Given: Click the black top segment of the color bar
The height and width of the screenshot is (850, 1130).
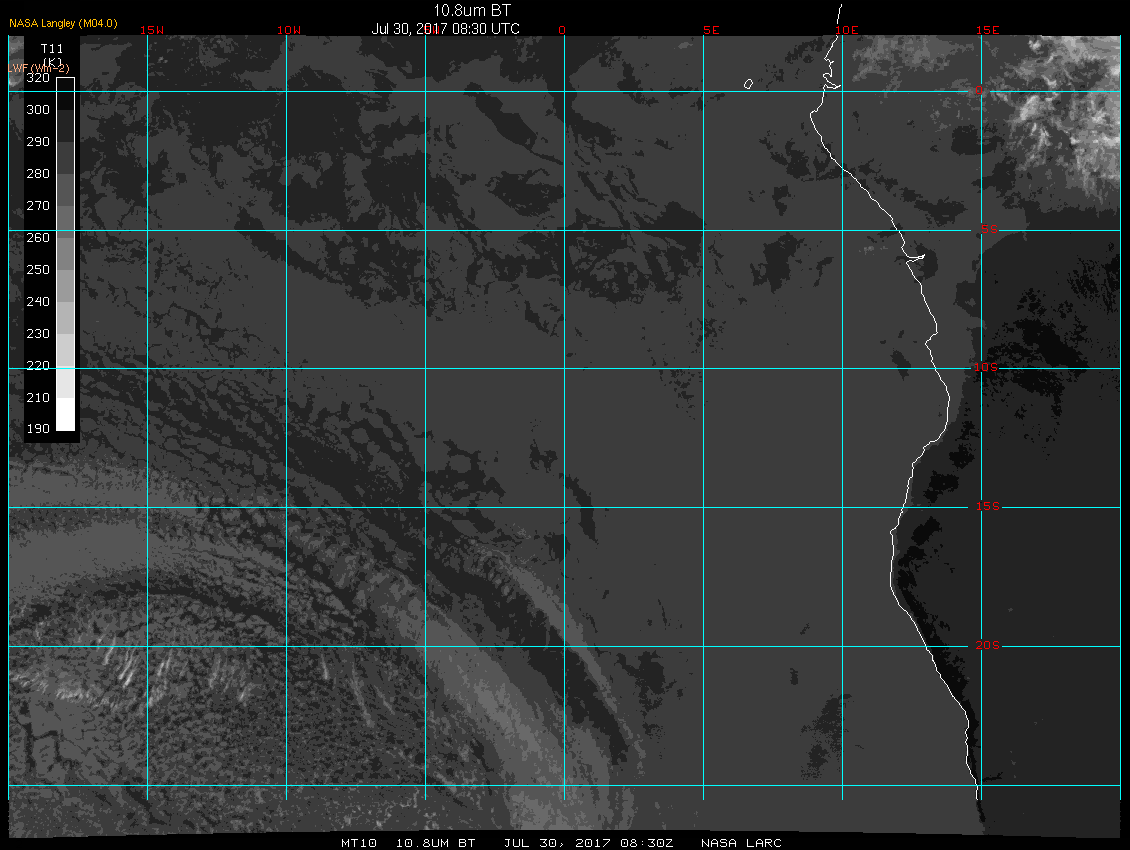Looking at the screenshot, I should (x=66, y=94).
